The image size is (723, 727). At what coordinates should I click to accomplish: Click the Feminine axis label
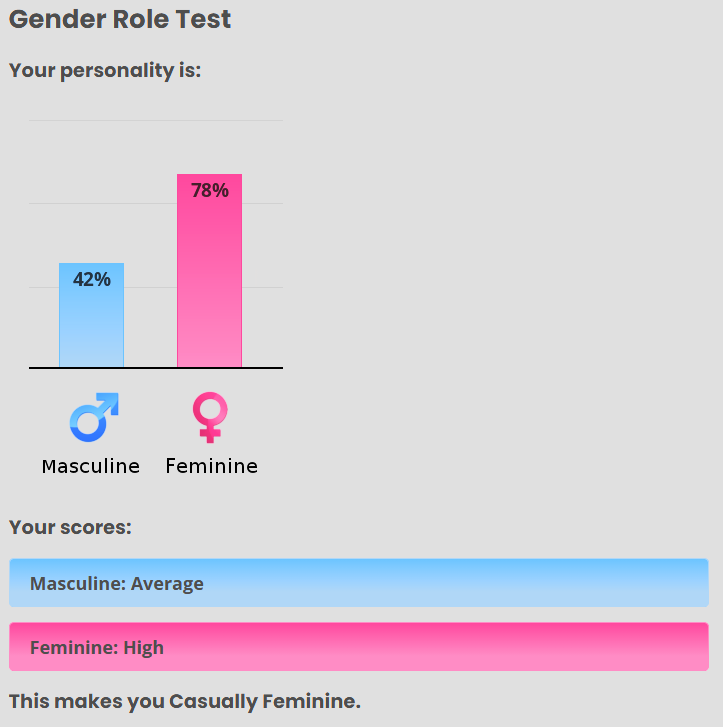(211, 466)
